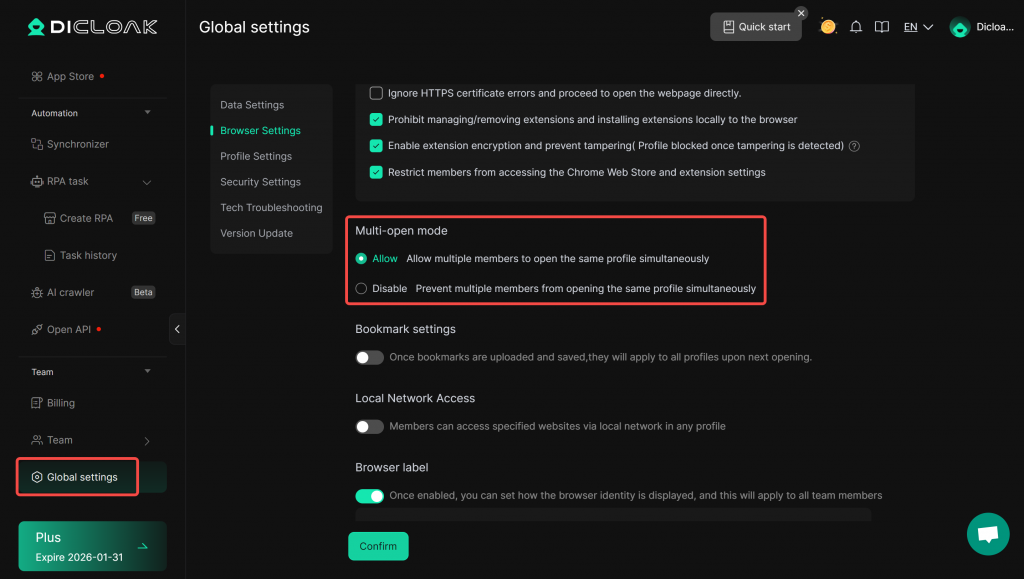1024x579 pixels.
Task: Switch to the Profile Settings tab
Action: coord(256,156)
